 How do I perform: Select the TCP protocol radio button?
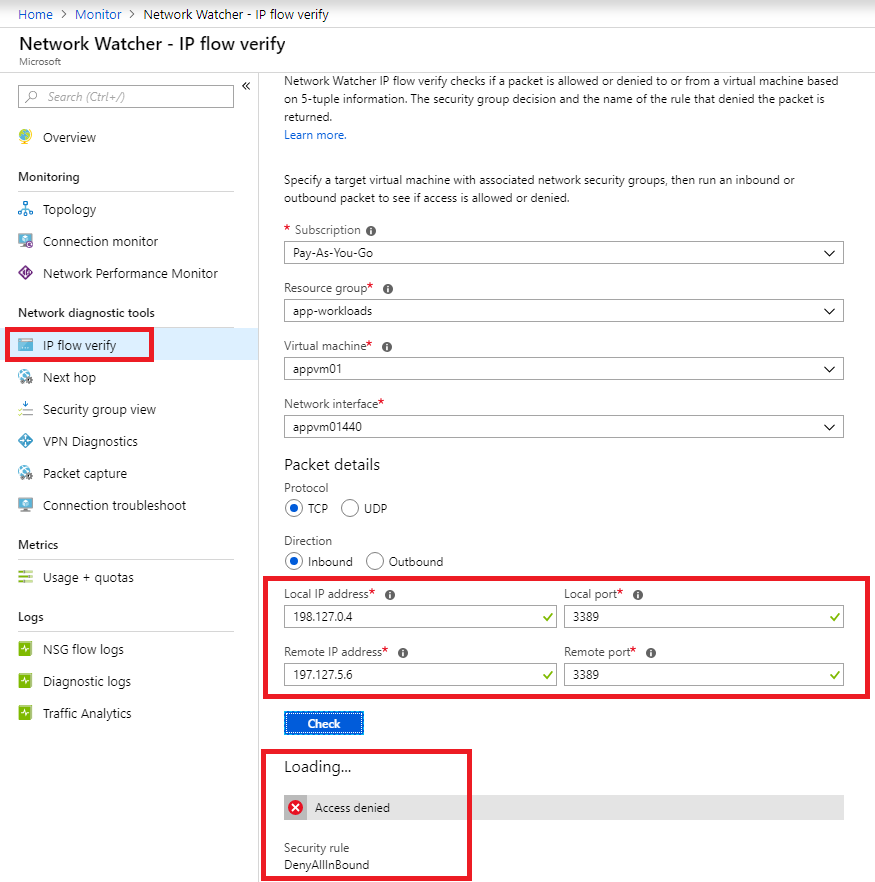coord(294,508)
